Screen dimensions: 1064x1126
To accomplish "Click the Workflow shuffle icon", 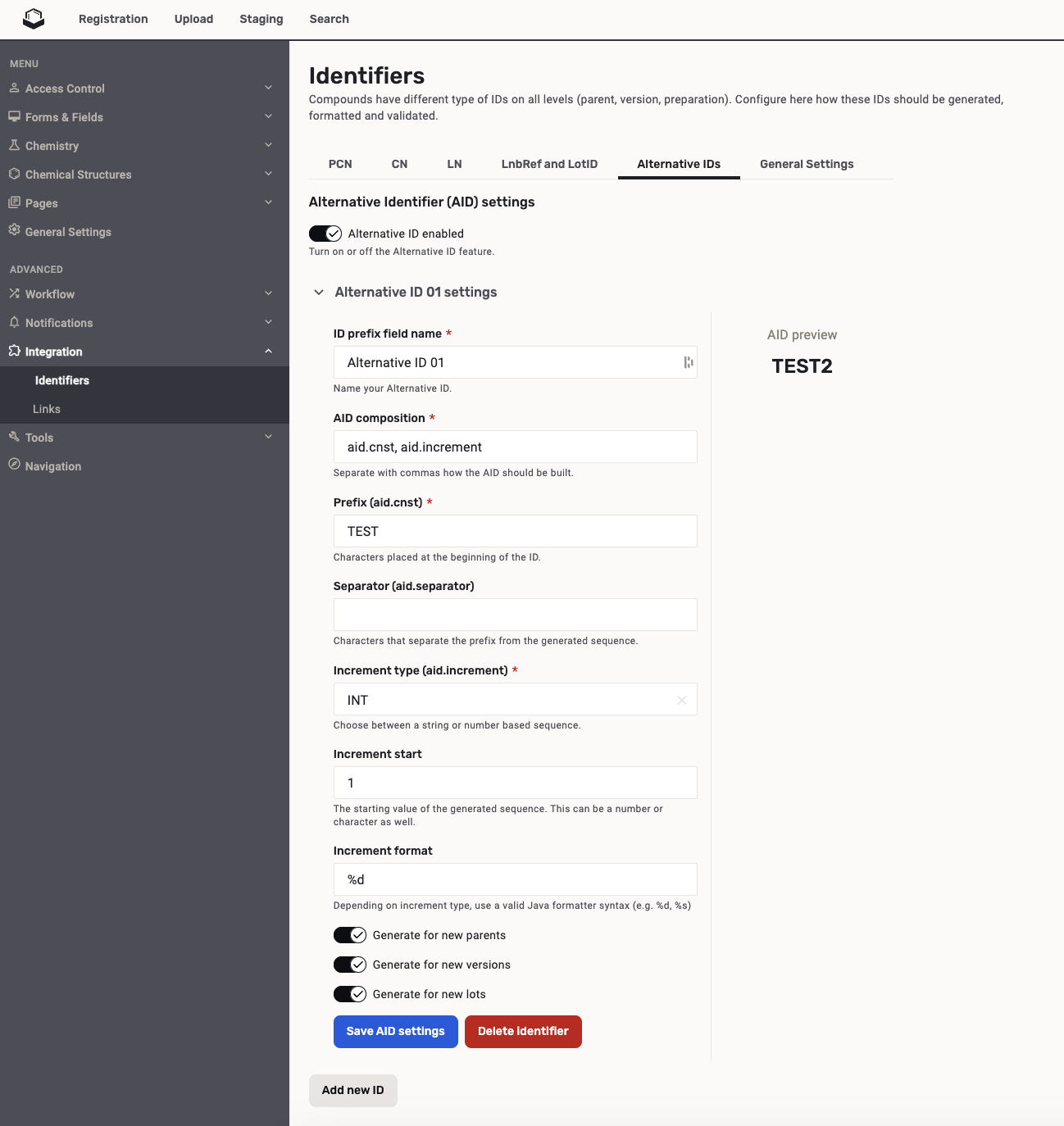I will (x=14, y=293).
